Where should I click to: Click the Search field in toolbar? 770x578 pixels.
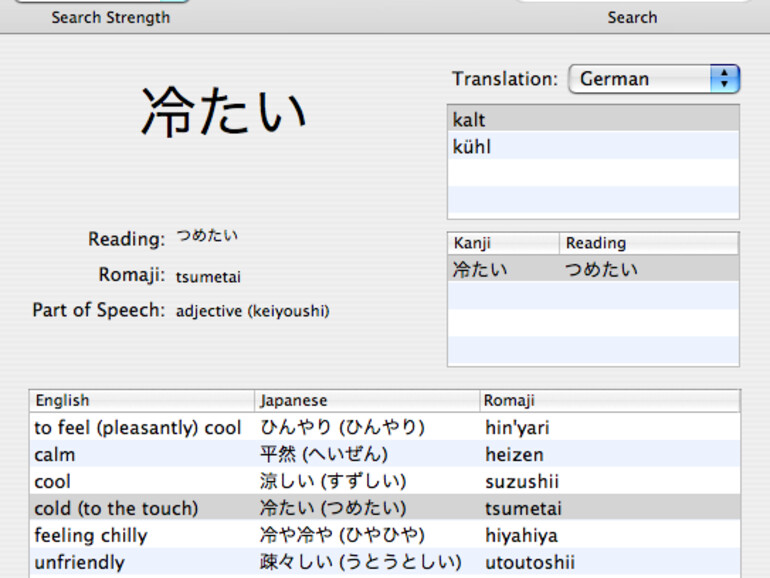[632, 3]
